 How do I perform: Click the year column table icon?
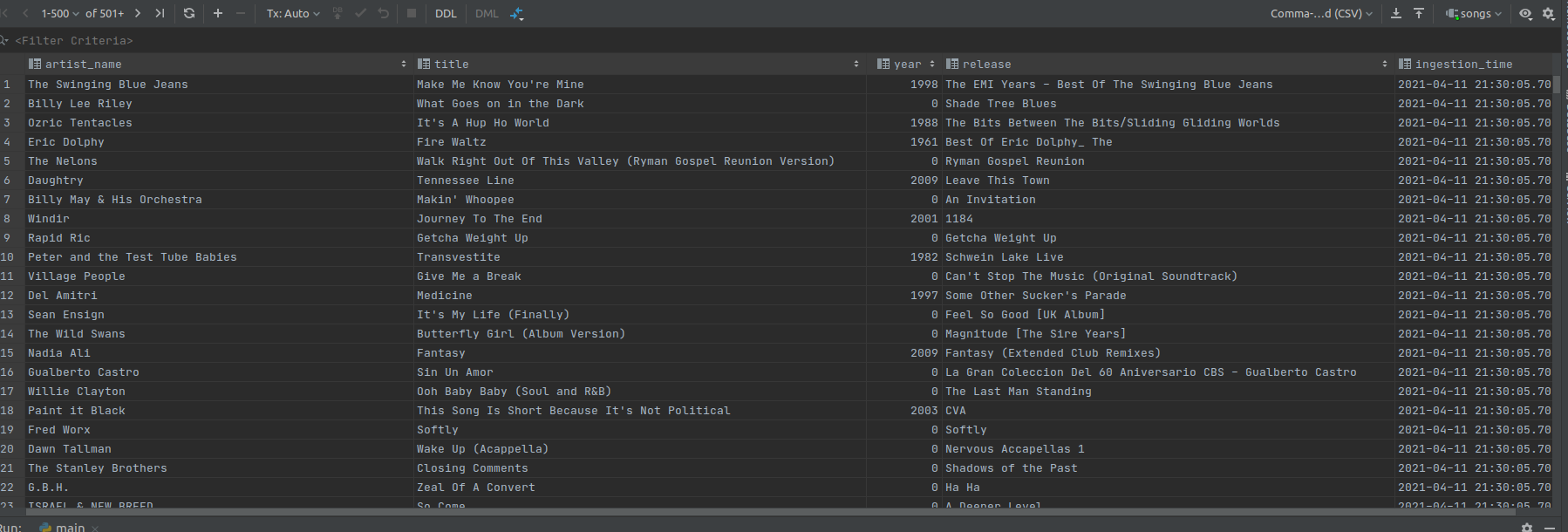coord(883,64)
